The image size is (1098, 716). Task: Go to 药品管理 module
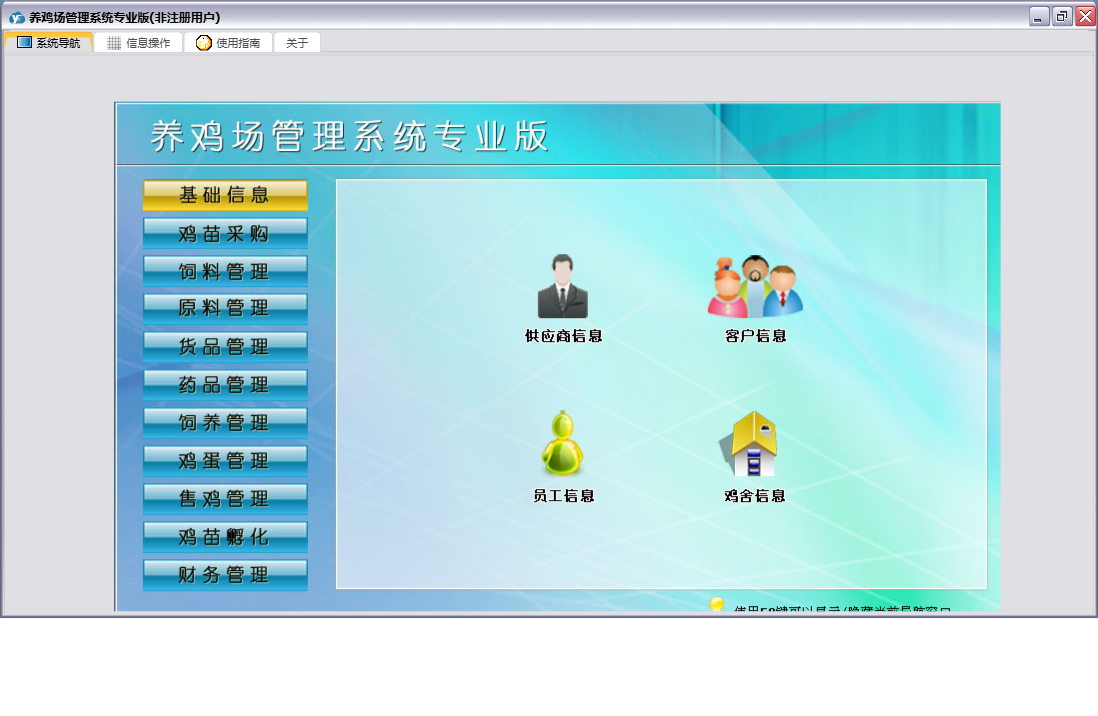coord(225,385)
